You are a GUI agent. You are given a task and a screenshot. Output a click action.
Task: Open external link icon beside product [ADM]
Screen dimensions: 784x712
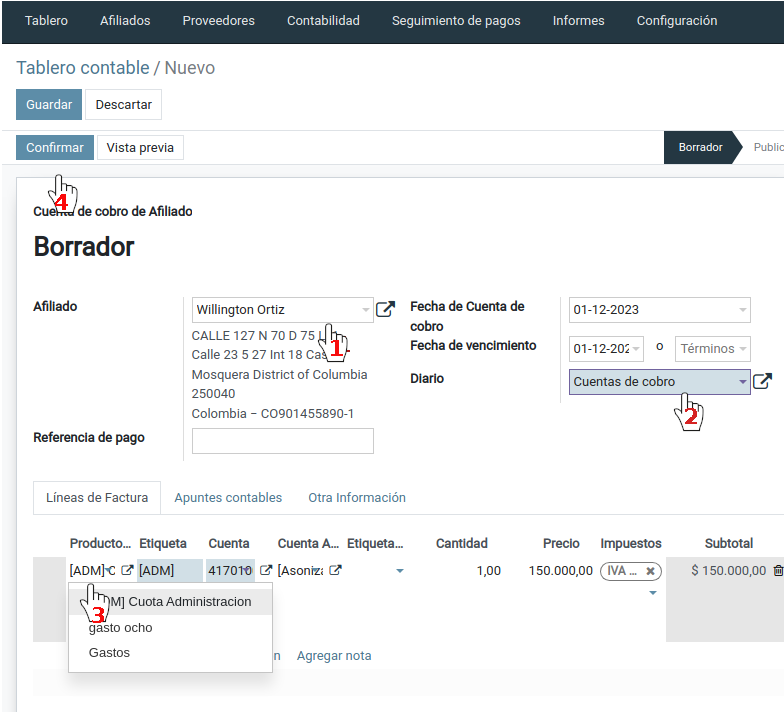127,570
